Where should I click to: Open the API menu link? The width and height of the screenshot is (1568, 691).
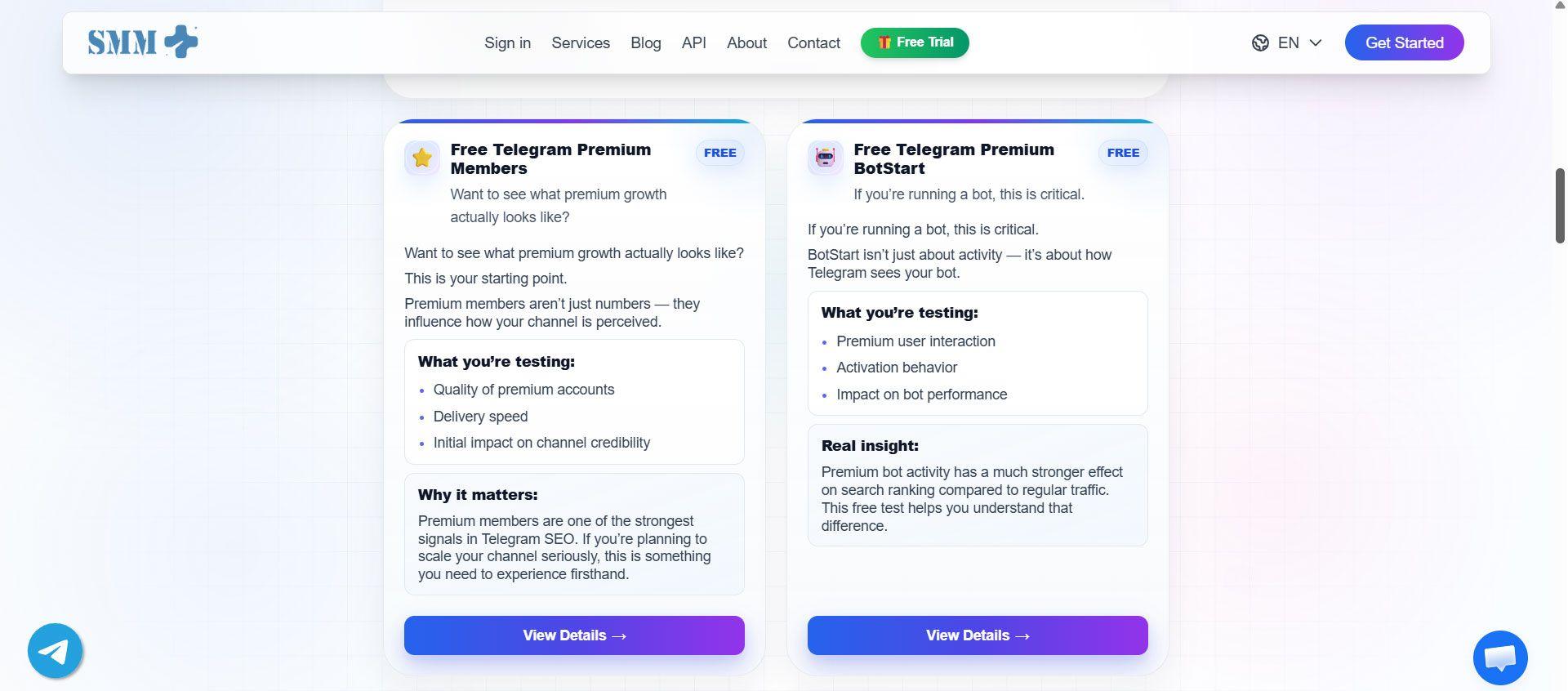point(693,43)
